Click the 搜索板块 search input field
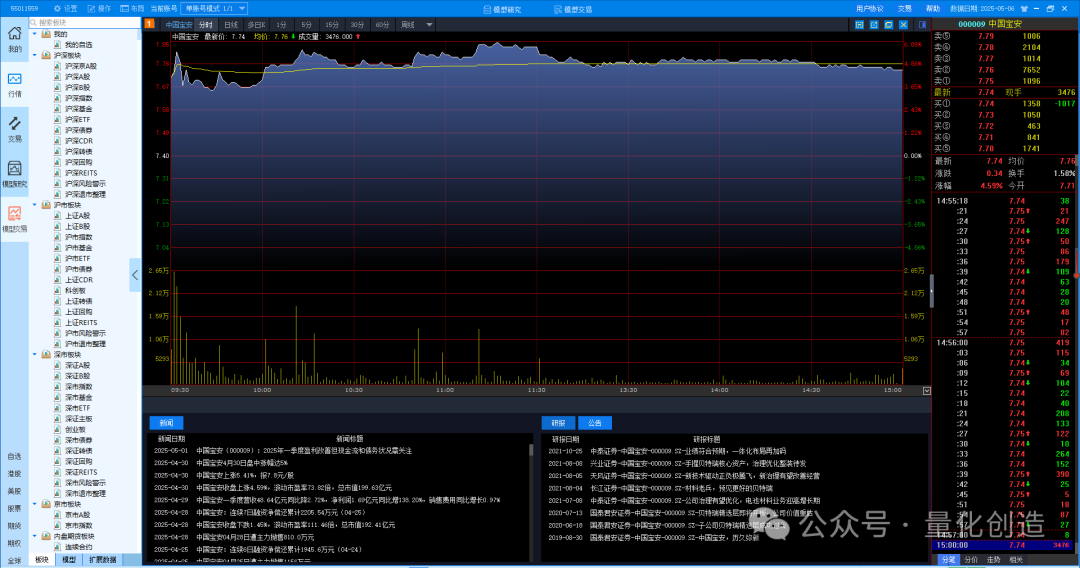 click(x=85, y=23)
